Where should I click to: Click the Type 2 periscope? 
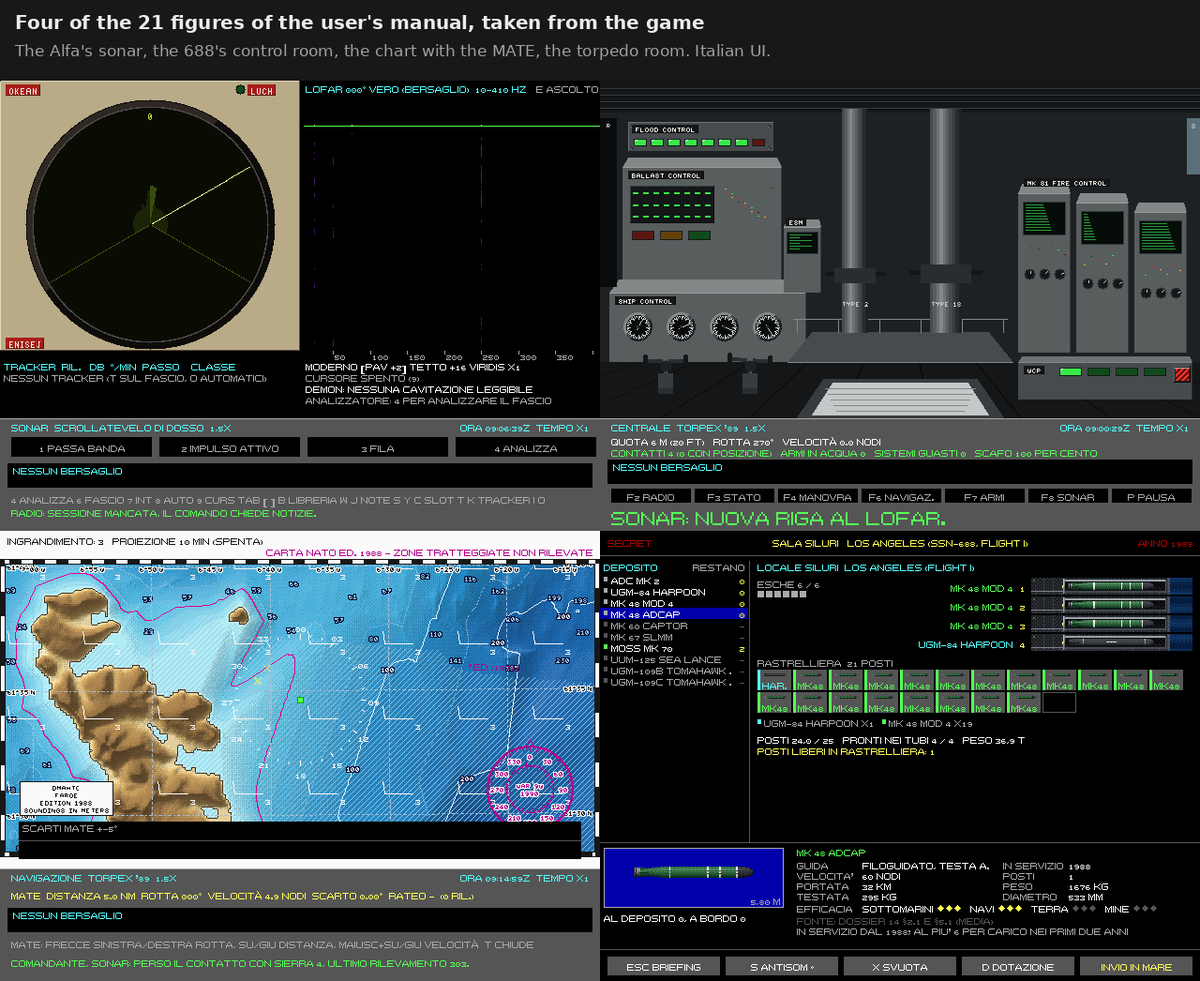[x=853, y=220]
